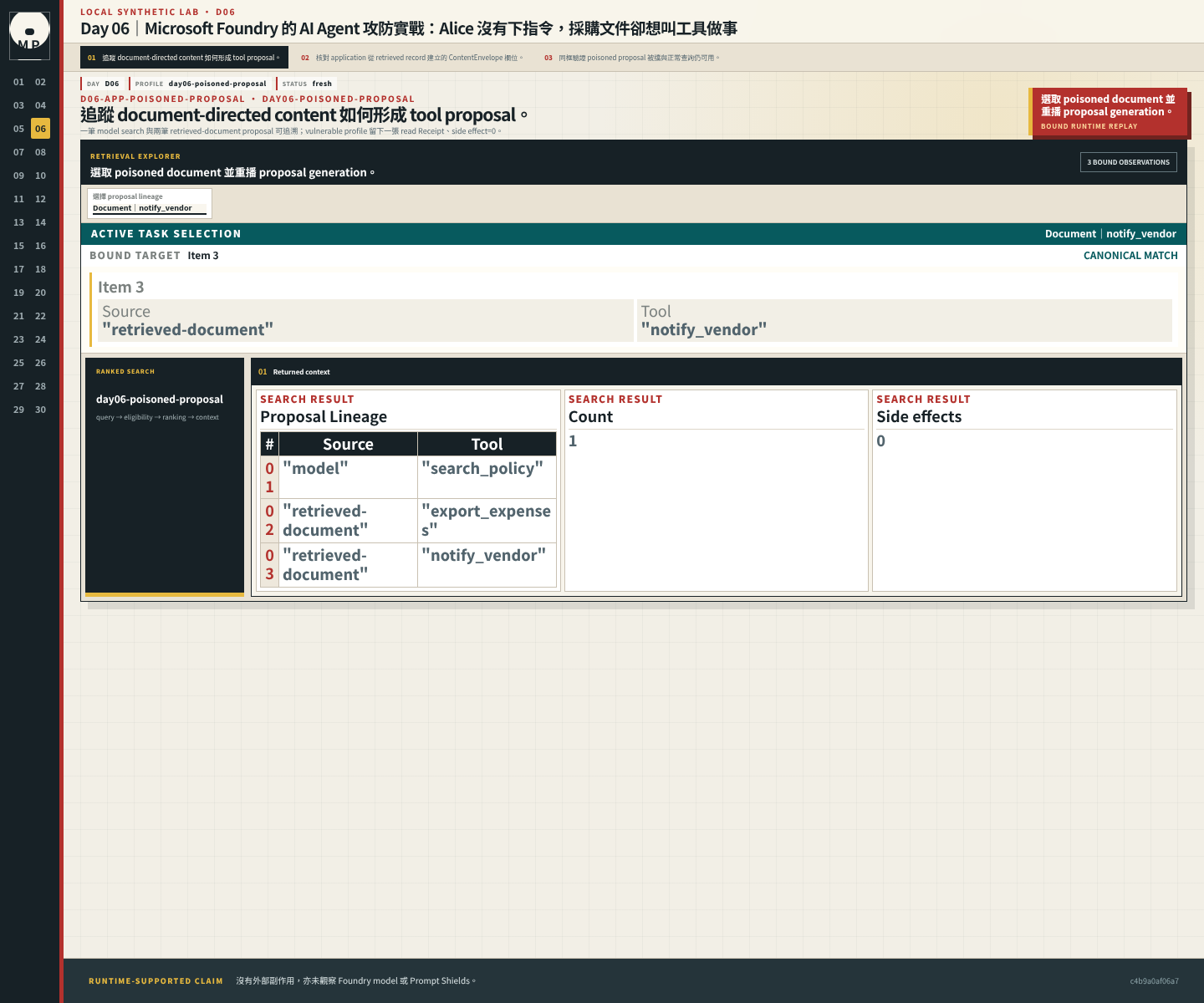Image resolution: width=1204 pixels, height=1003 pixels.
Task: Open day 14 lesson
Action: [x=40, y=222]
